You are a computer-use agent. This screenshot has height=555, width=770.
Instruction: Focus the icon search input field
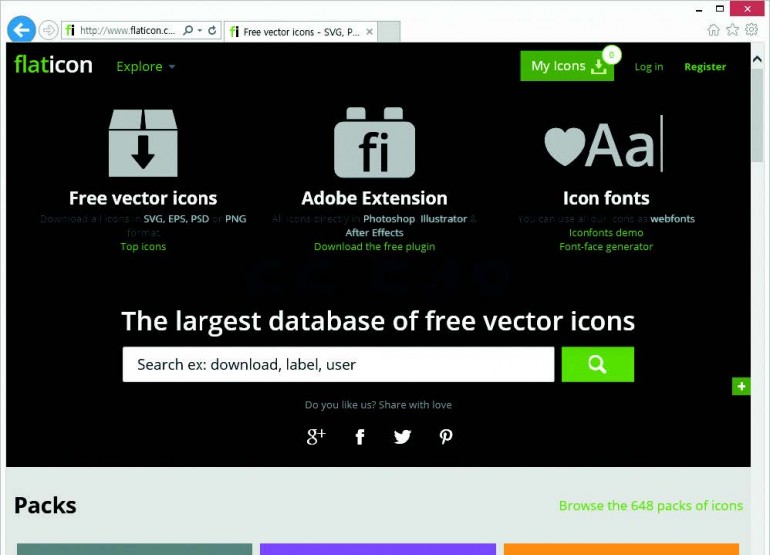click(x=338, y=364)
